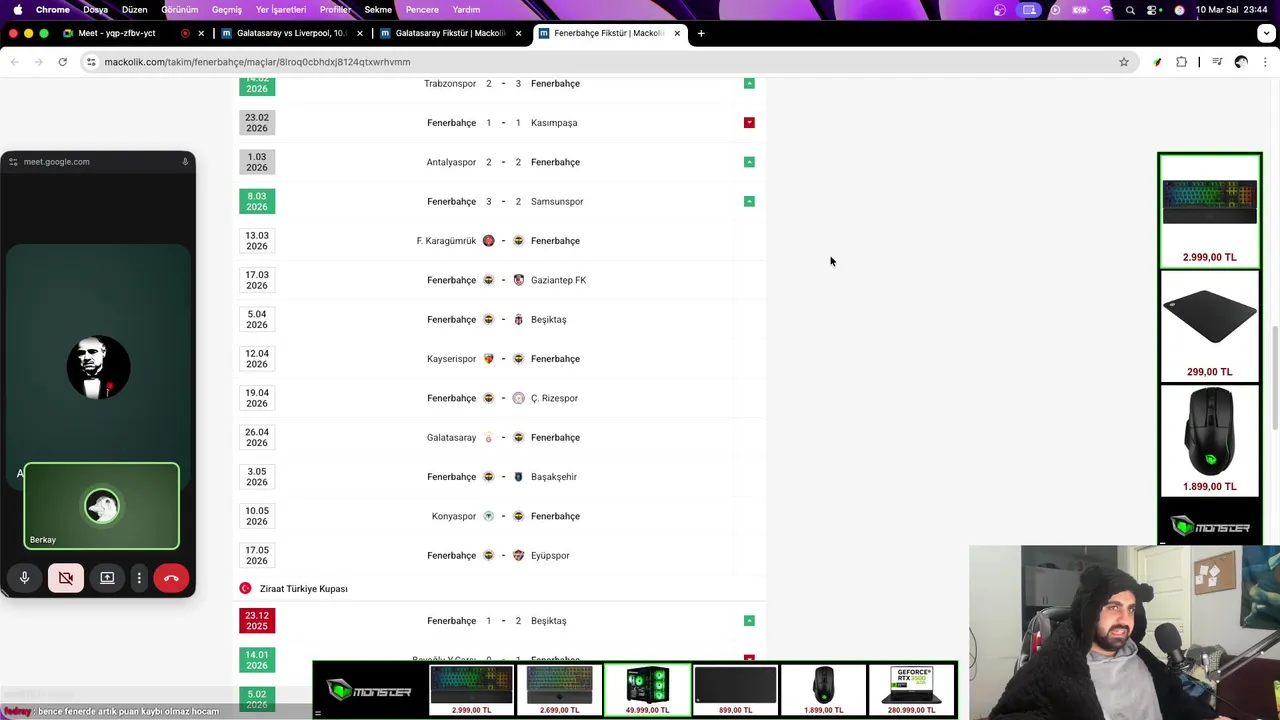Click 8.03 2026 date box

257,201
